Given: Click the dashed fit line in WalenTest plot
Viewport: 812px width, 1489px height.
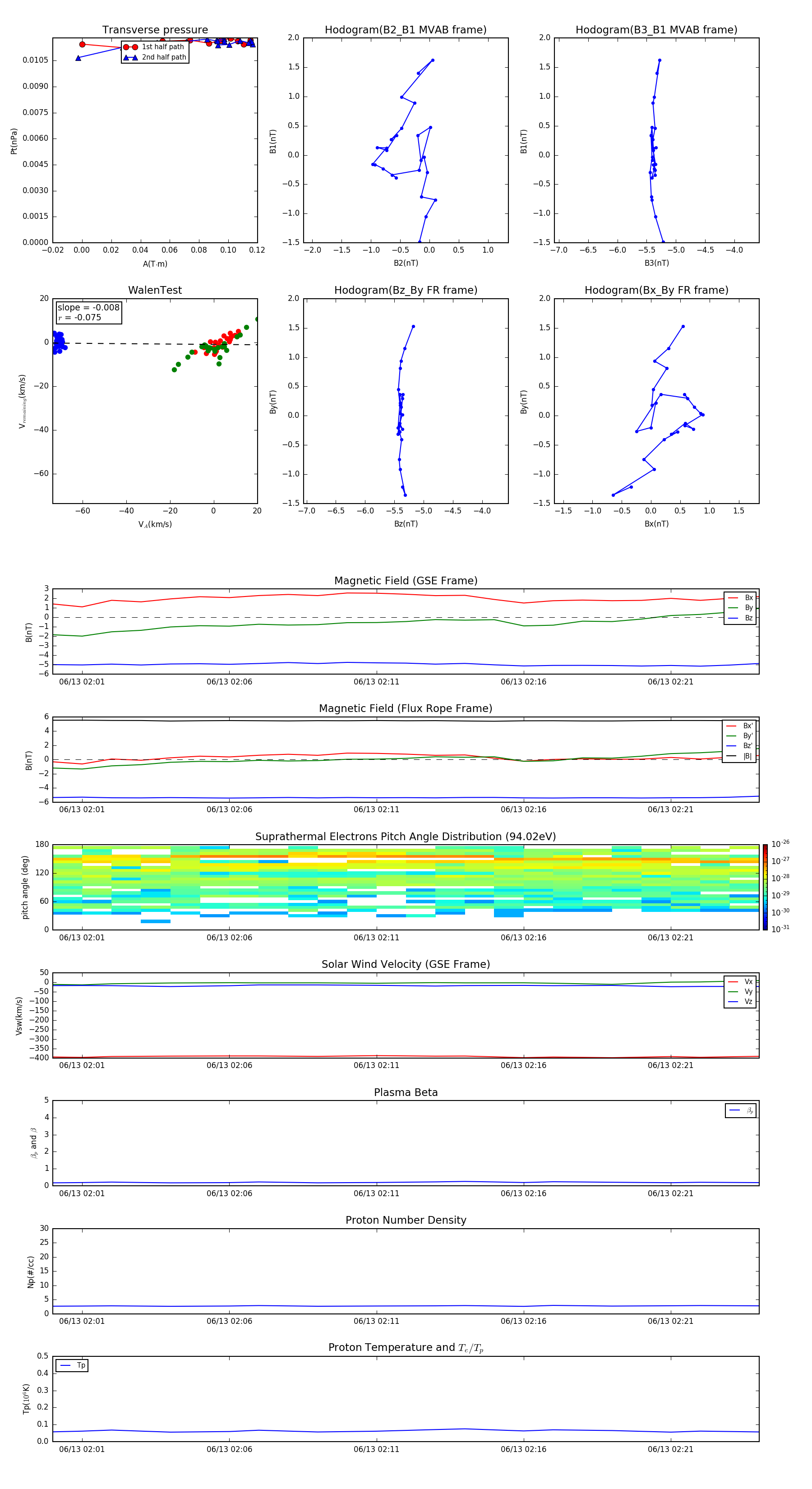Looking at the screenshot, I should click(x=155, y=344).
